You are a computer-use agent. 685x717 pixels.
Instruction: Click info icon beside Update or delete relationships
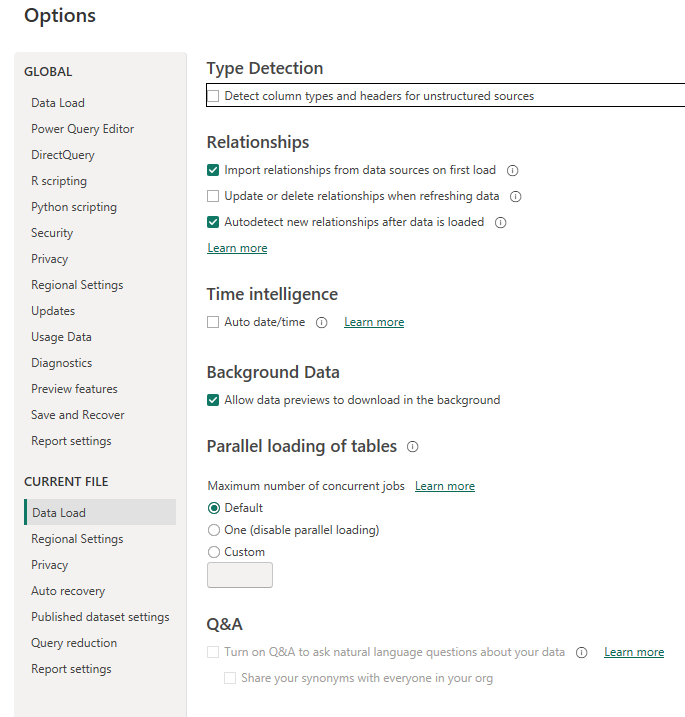(515, 197)
